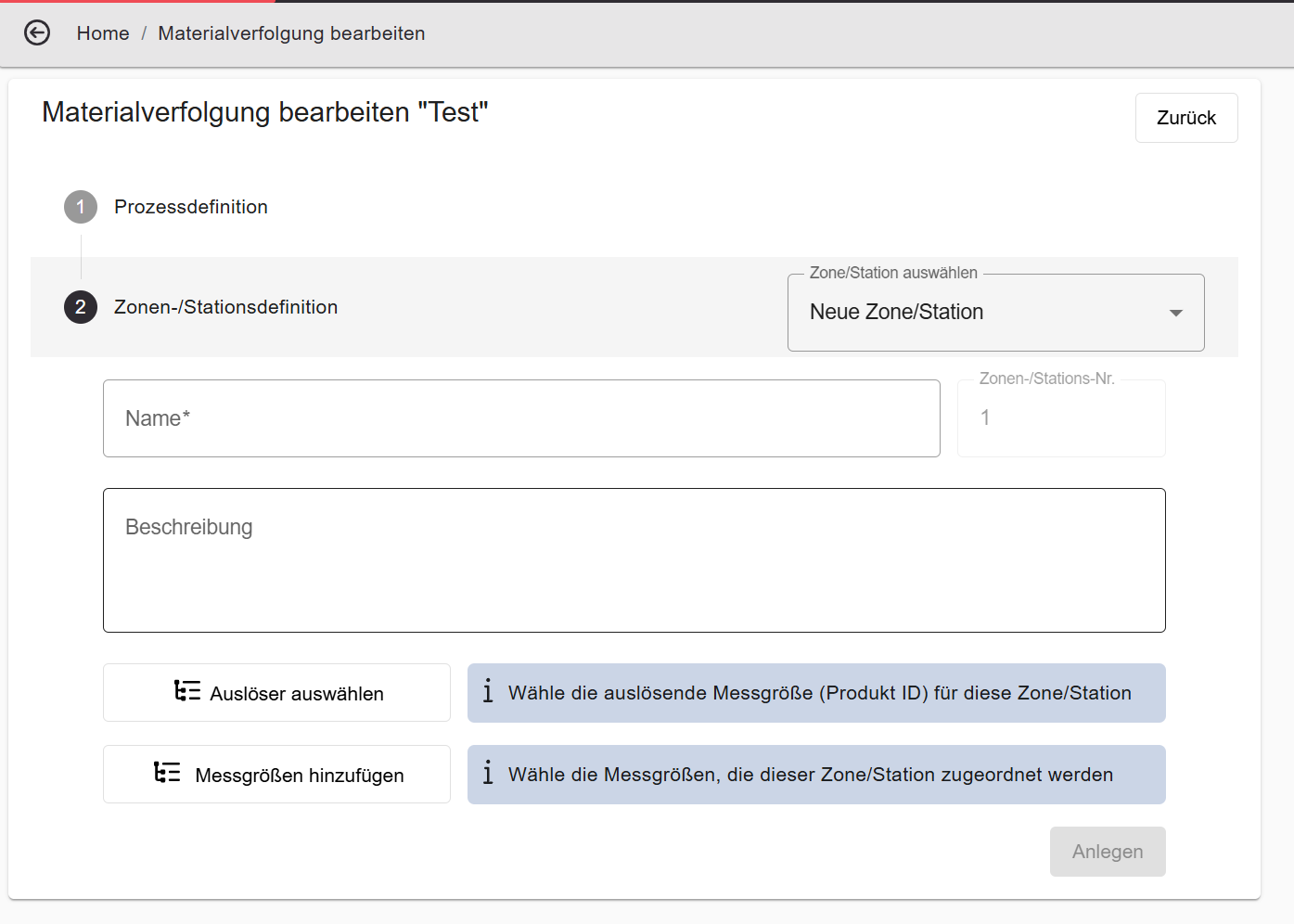Click the Zonen-/Stations-Nr. field
The image size is (1294, 924).
(1061, 418)
